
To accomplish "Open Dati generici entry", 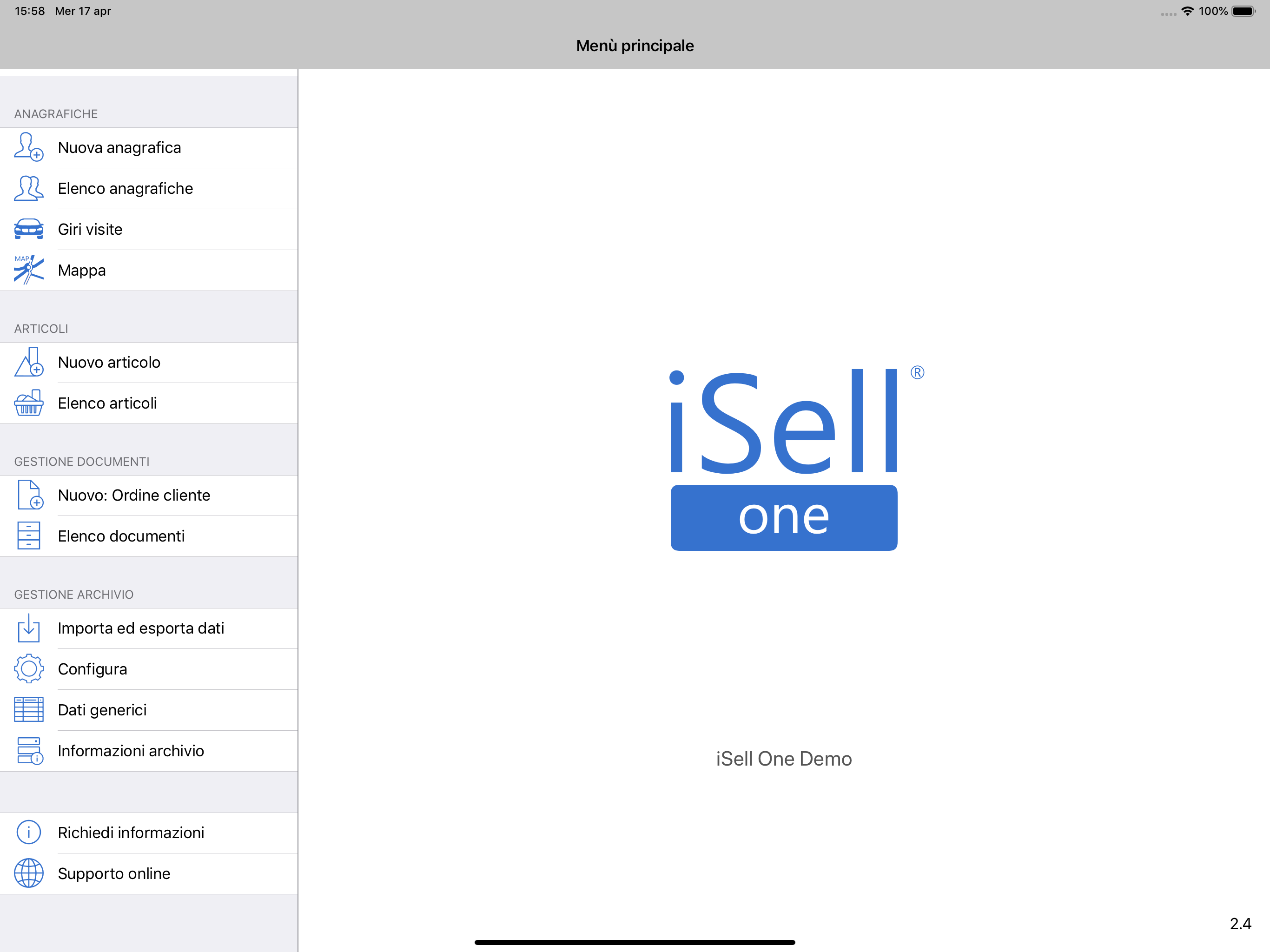I will click(149, 710).
